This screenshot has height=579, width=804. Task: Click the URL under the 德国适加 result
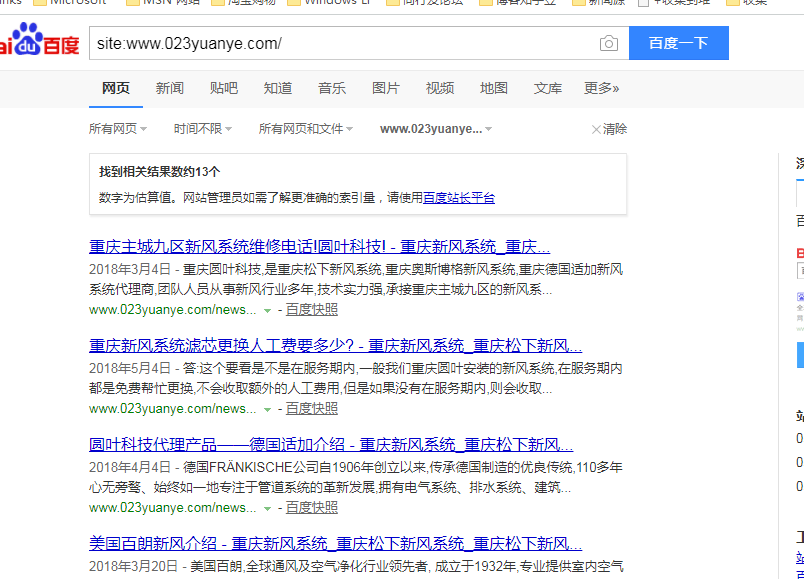tap(172, 508)
